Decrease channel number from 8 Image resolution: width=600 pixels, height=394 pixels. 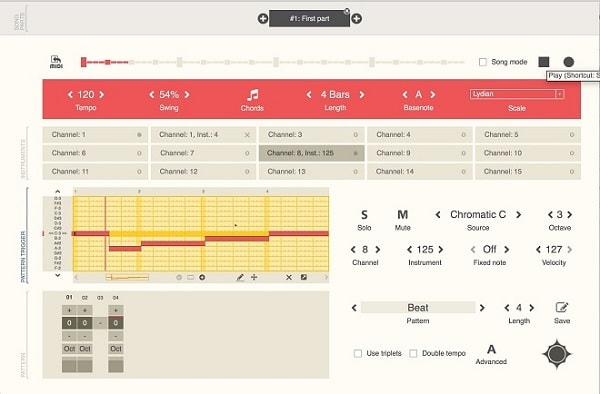point(353,250)
